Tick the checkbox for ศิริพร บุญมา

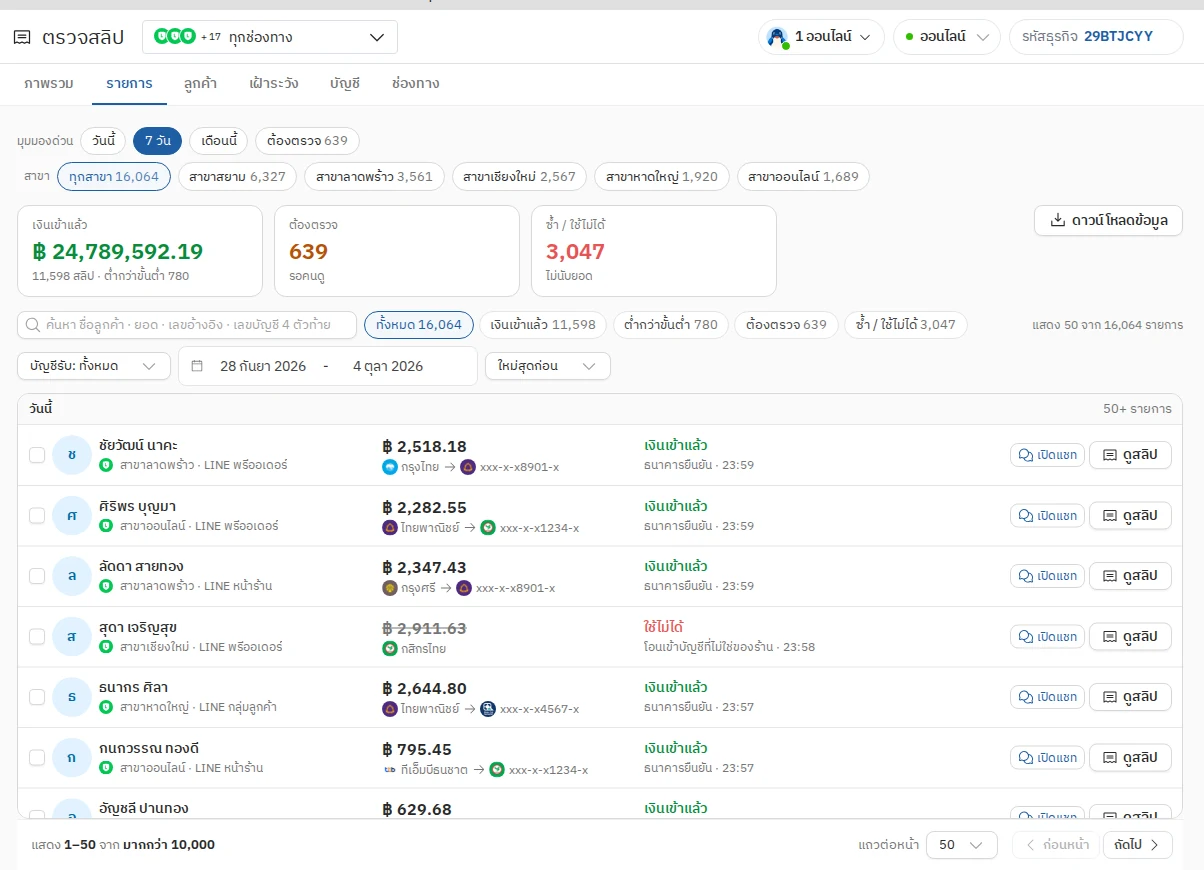[x=37, y=516]
